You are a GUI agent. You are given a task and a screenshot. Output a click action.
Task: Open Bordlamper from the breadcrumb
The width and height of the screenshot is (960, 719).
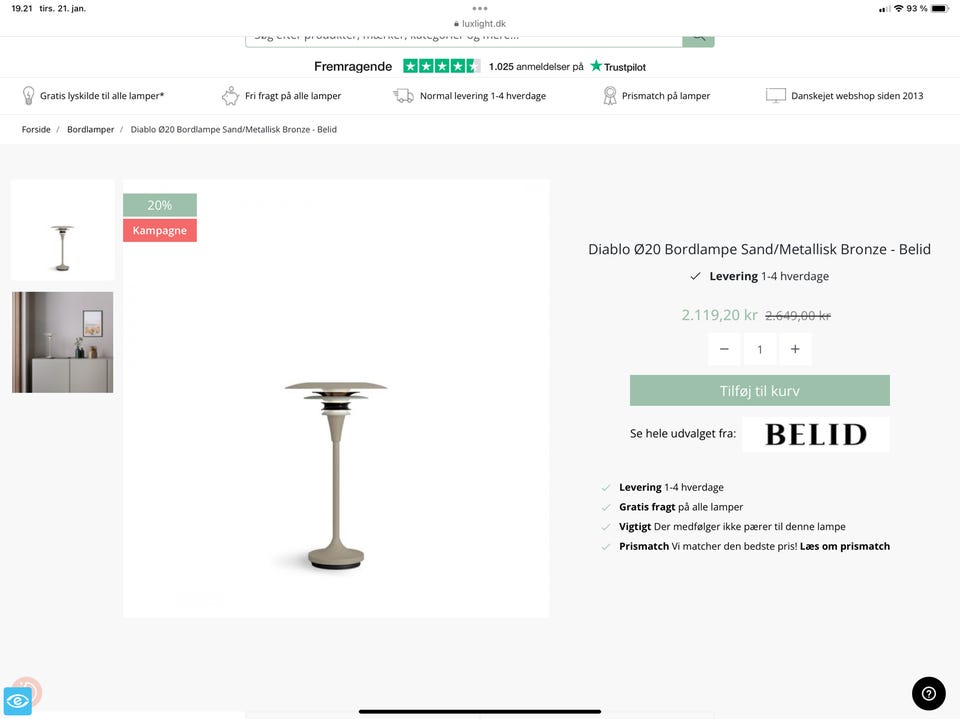coord(90,129)
